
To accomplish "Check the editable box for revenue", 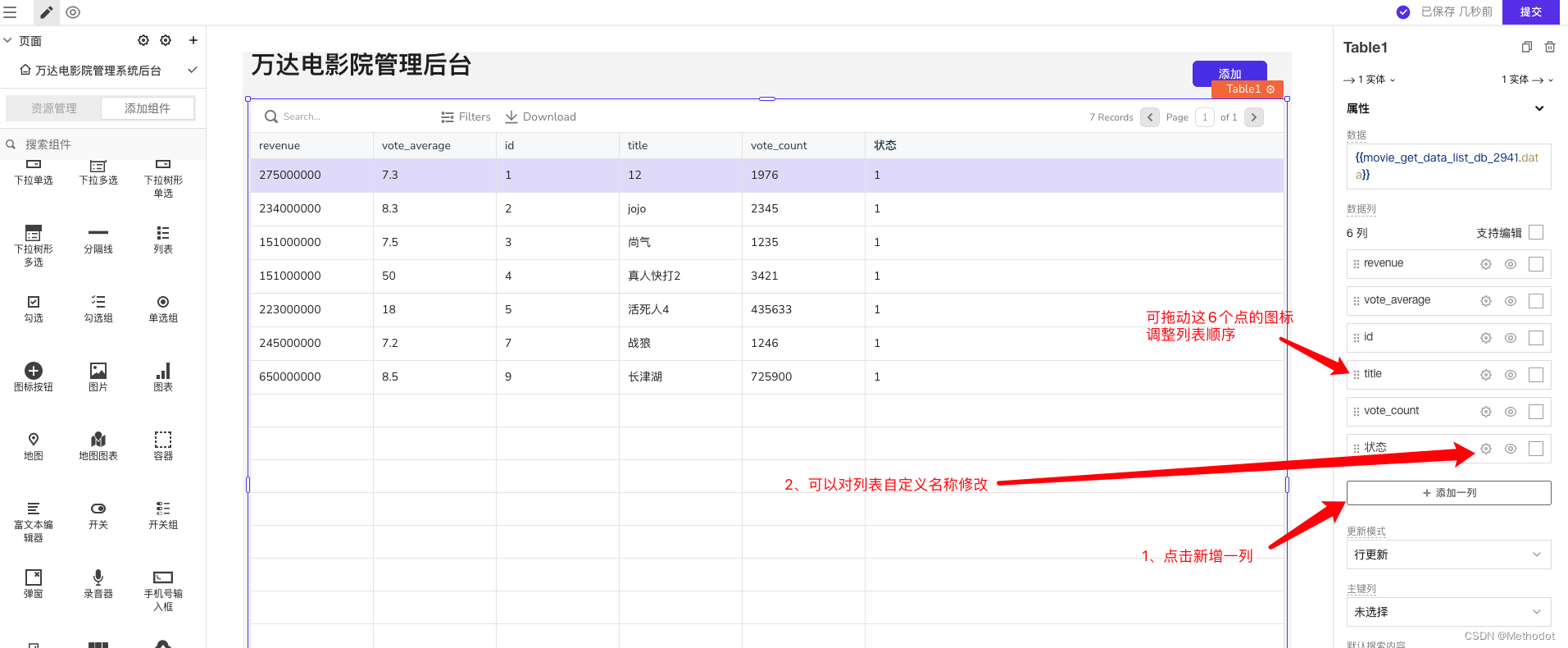I will point(1536,264).
